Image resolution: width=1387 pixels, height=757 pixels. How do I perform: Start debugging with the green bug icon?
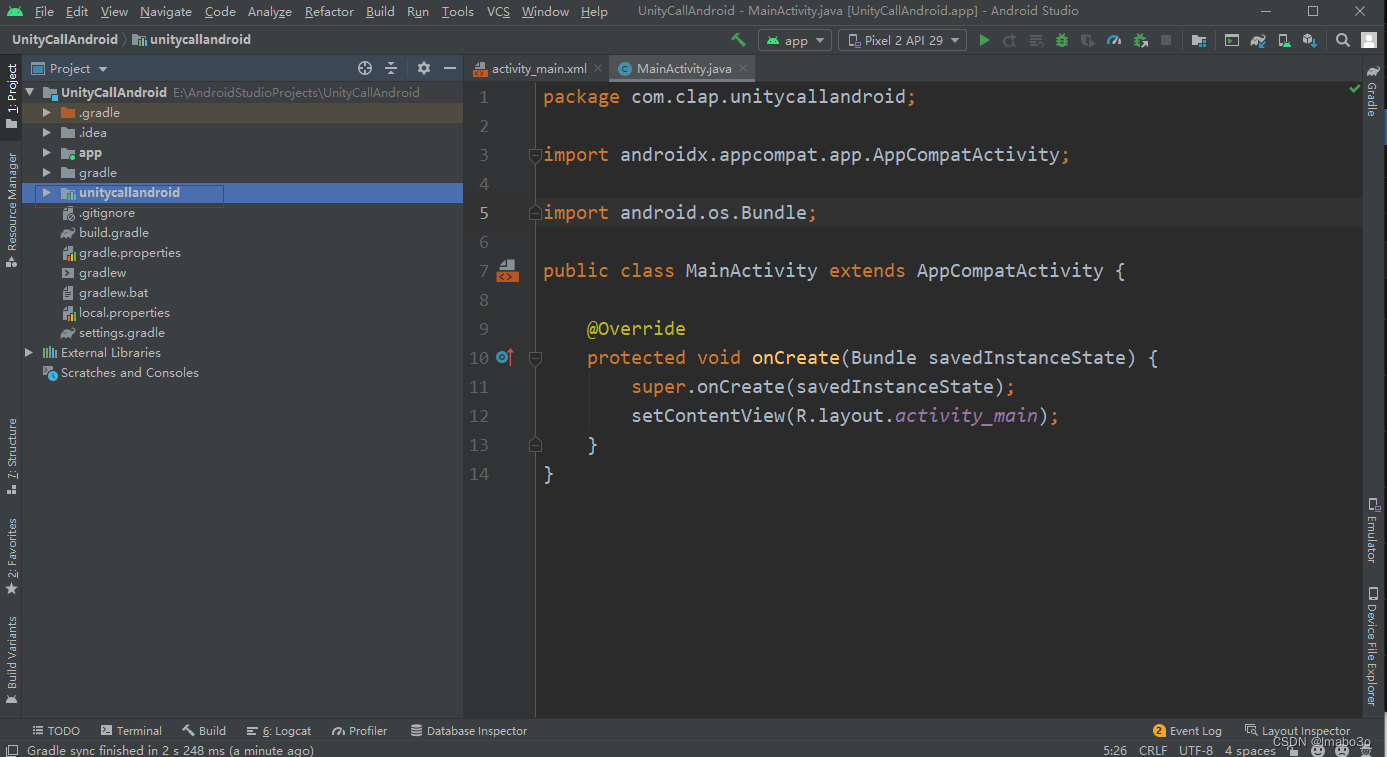tap(1062, 41)
